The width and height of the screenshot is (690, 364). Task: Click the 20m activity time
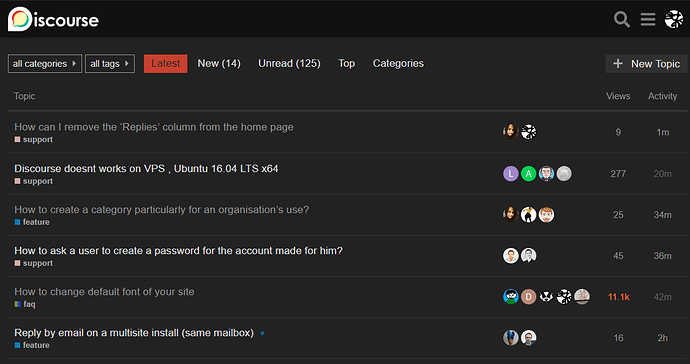coord(663,174)
